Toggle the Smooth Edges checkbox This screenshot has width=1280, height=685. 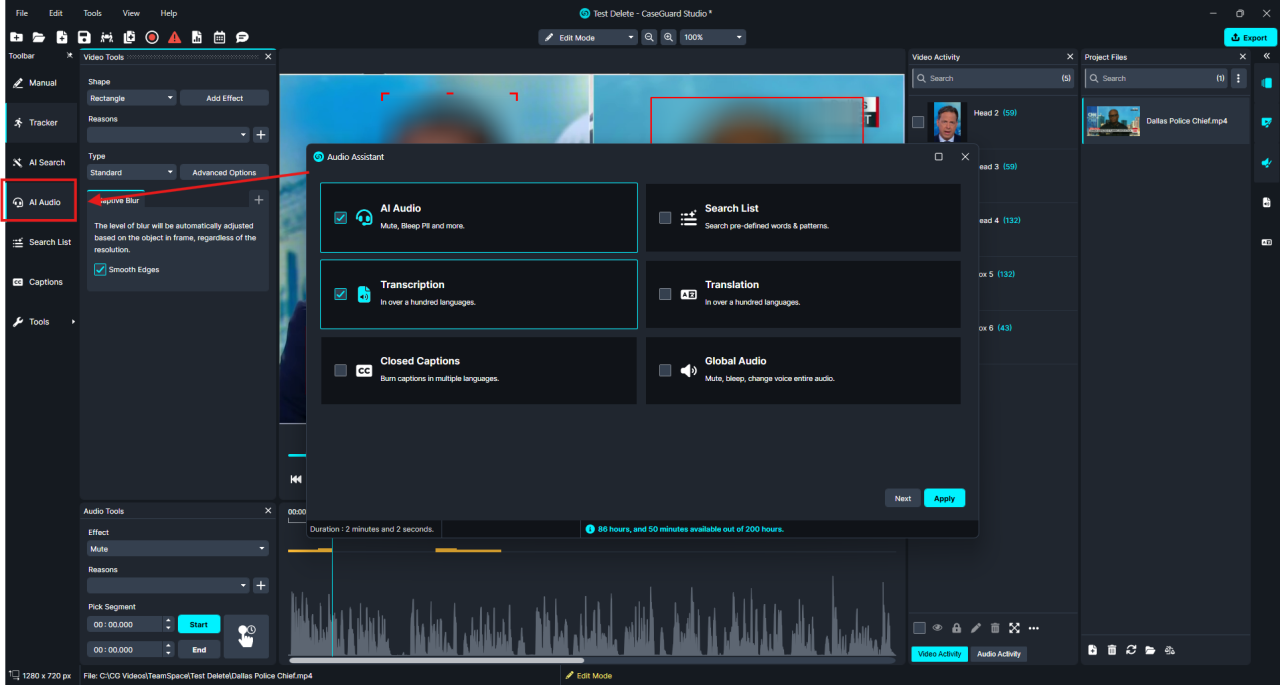[100, 269]
